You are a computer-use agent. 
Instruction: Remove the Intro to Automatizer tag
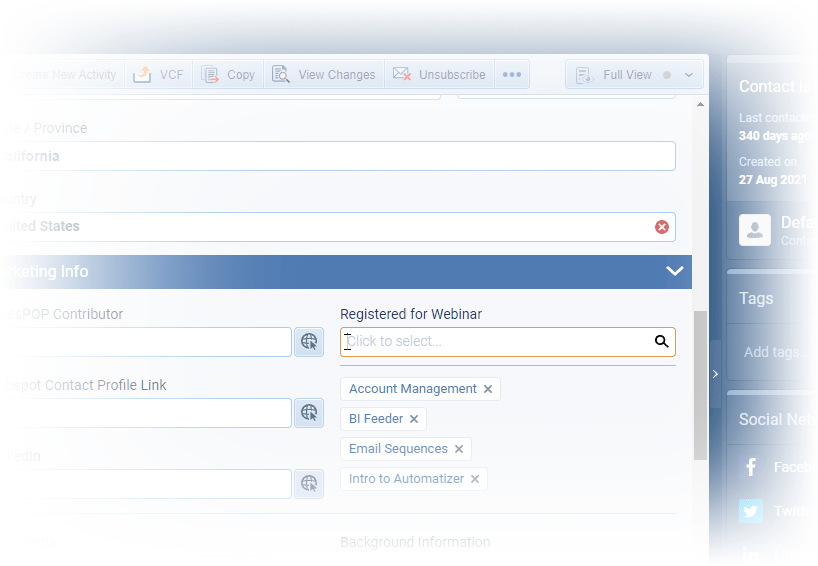pyautogui.click(x=475, y=479)
